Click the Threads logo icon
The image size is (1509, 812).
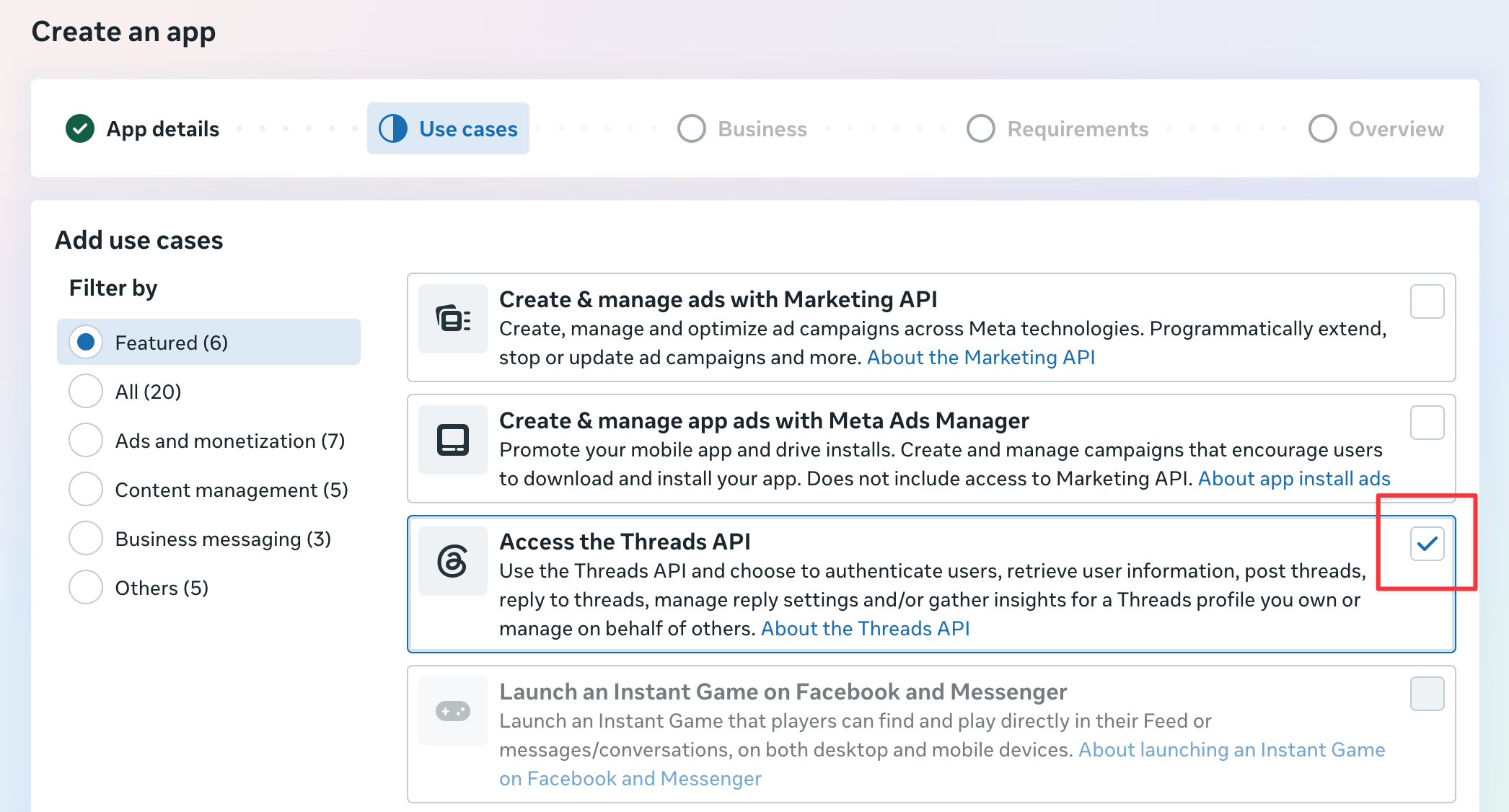coord(453,560)
